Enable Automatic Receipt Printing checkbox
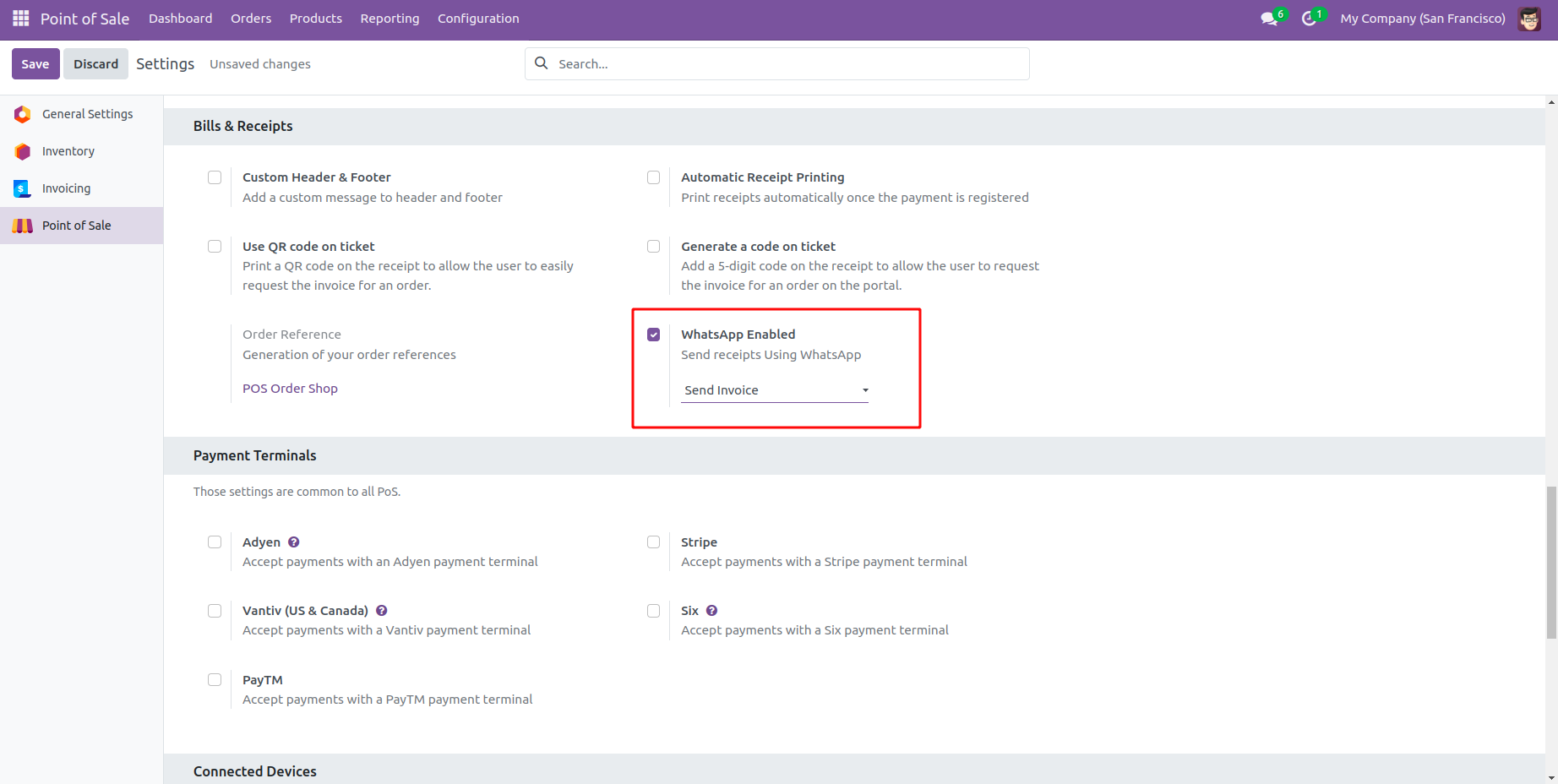Screen dimensions: 1558x784 (x=653, y=177)
